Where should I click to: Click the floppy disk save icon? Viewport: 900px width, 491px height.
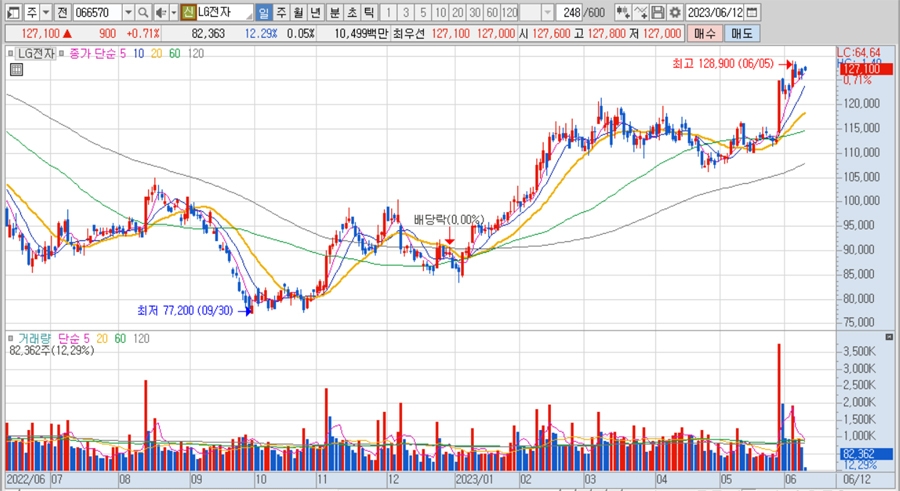659,13
